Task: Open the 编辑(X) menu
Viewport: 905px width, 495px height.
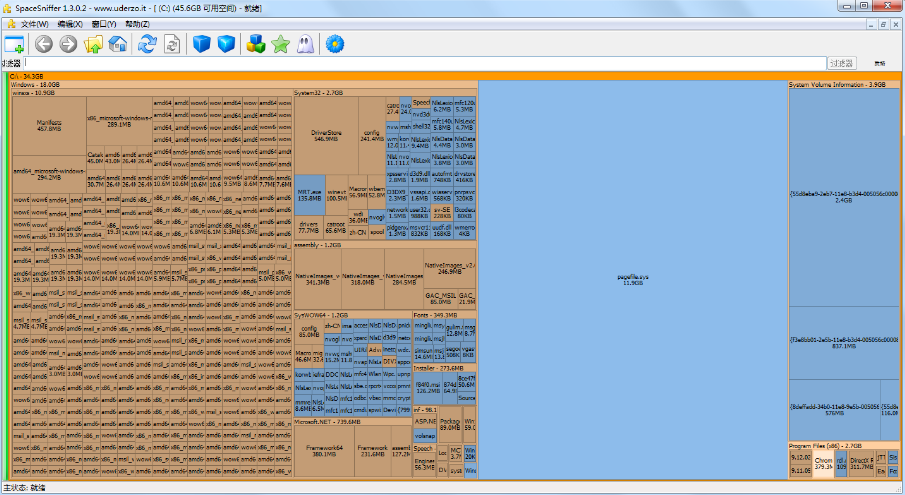Action: click(x=70, y=24)
